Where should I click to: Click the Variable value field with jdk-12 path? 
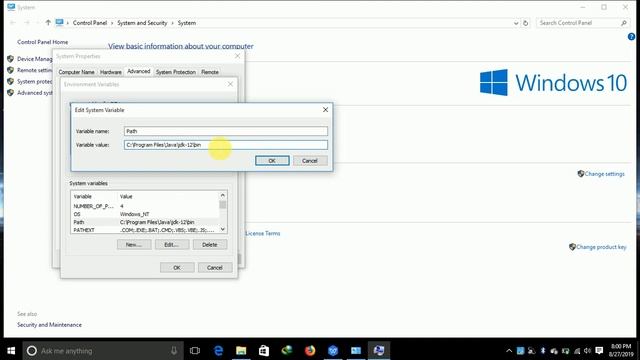(x=226, y=145)
